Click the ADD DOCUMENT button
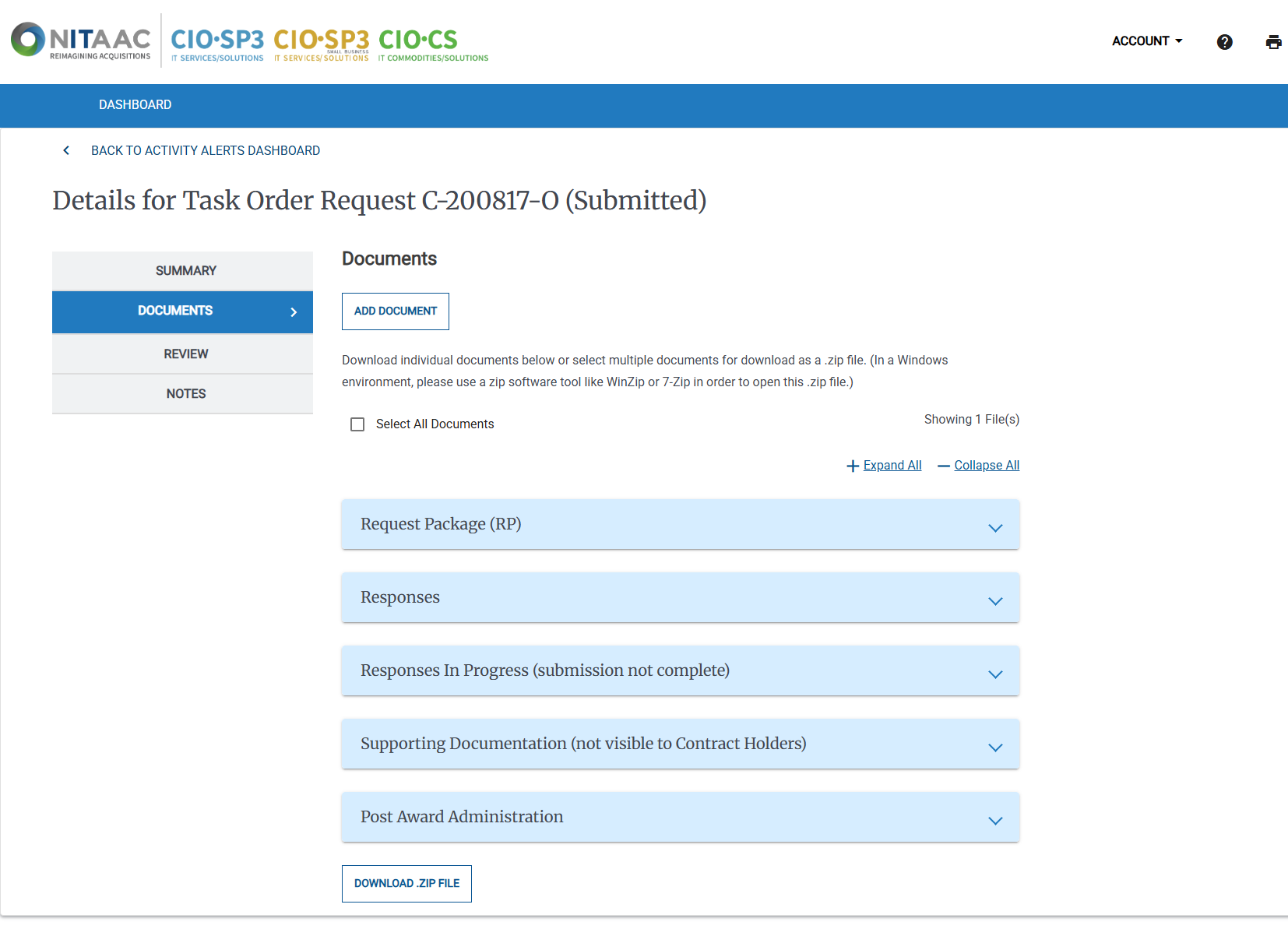Screen dimensions: 1288x943 point(395,311)
